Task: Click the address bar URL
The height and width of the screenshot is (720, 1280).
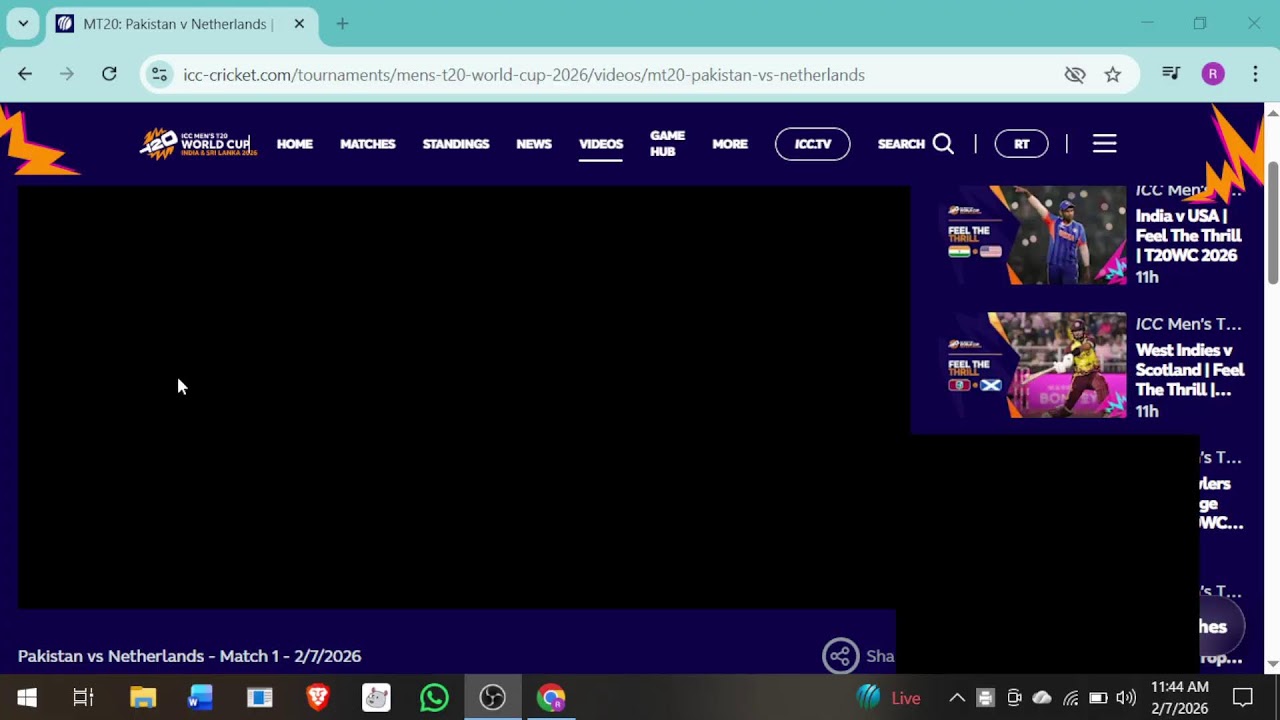Action: tap(524, 75)
